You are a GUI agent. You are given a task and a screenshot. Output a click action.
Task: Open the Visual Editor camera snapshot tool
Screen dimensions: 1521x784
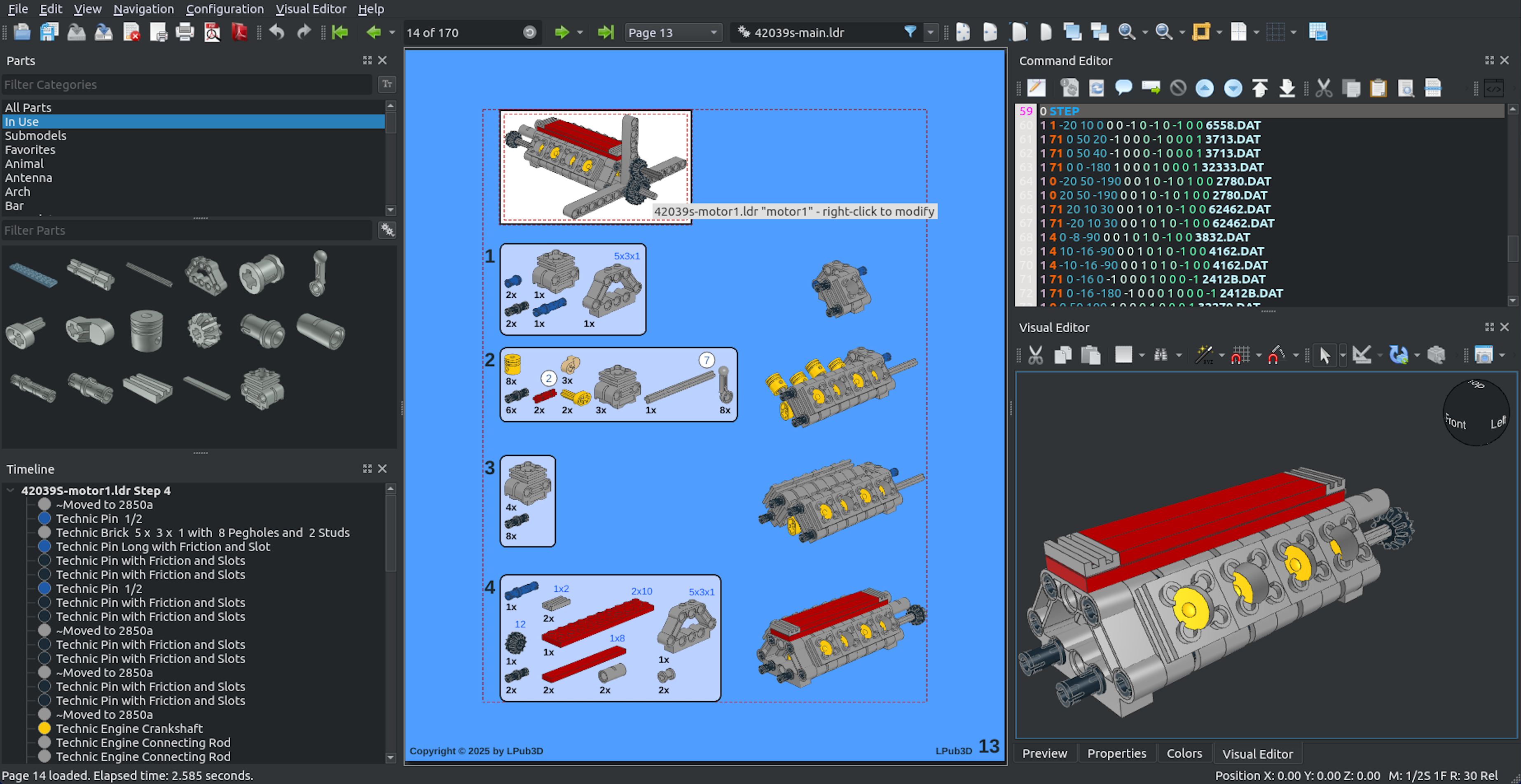click(1483, 355)
